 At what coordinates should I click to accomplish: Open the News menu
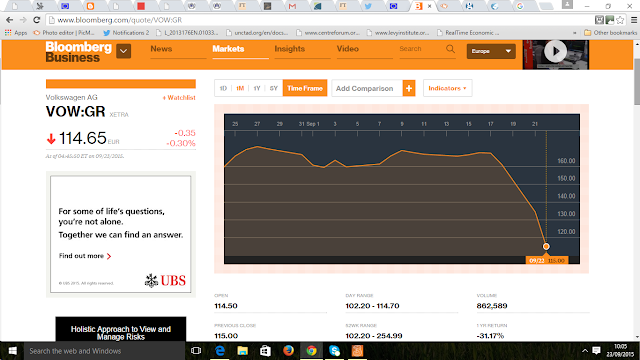tap(161, 49)
